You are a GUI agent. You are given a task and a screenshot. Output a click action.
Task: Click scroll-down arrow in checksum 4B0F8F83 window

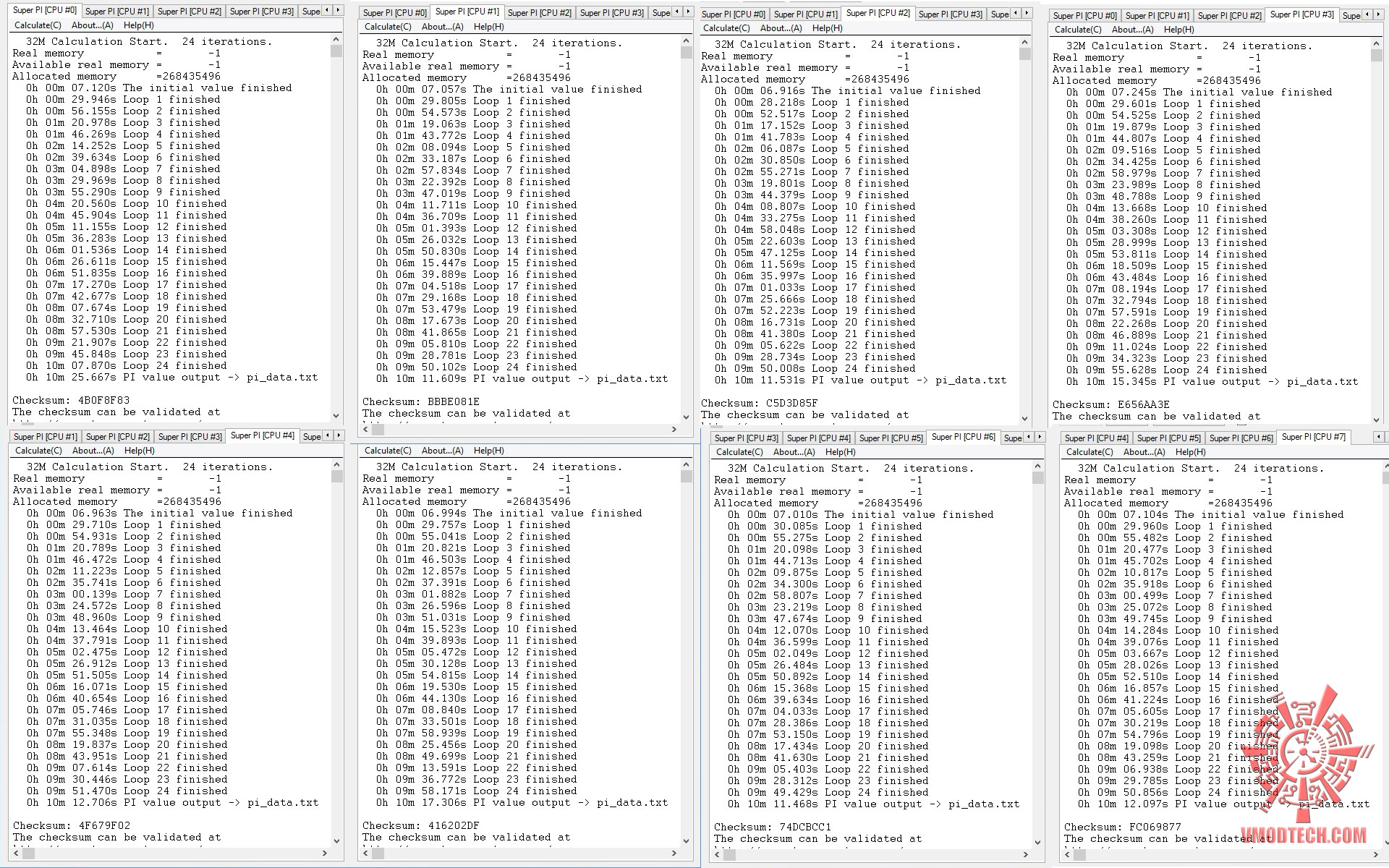pos(336,415)
